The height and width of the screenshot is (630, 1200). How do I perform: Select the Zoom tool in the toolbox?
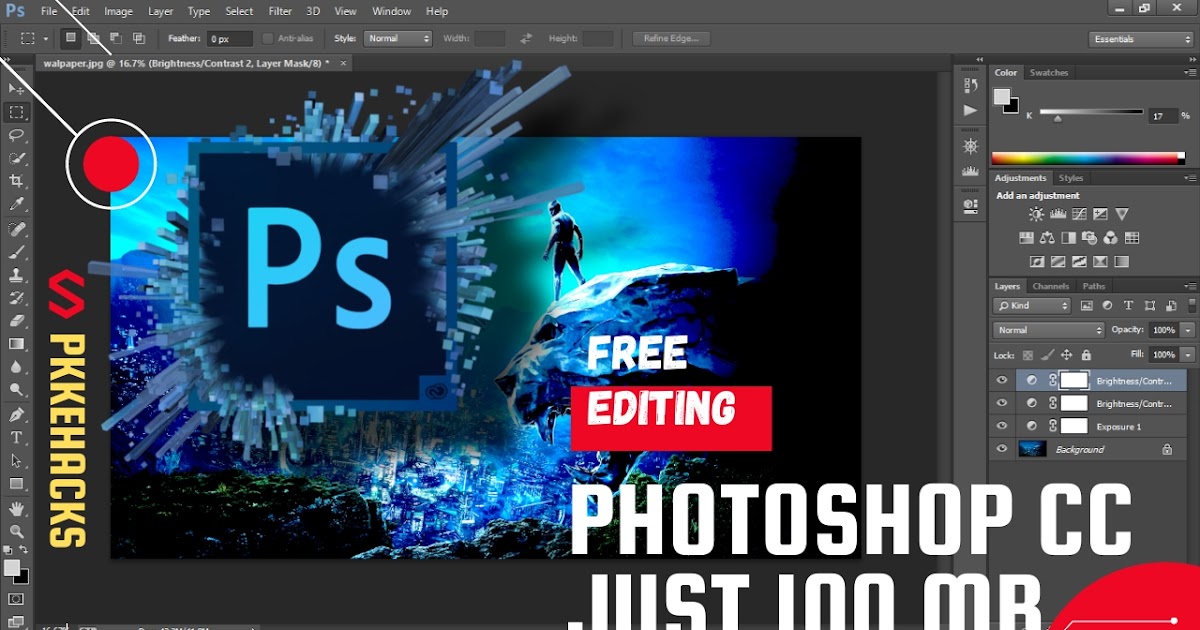[x=17, y=531]
